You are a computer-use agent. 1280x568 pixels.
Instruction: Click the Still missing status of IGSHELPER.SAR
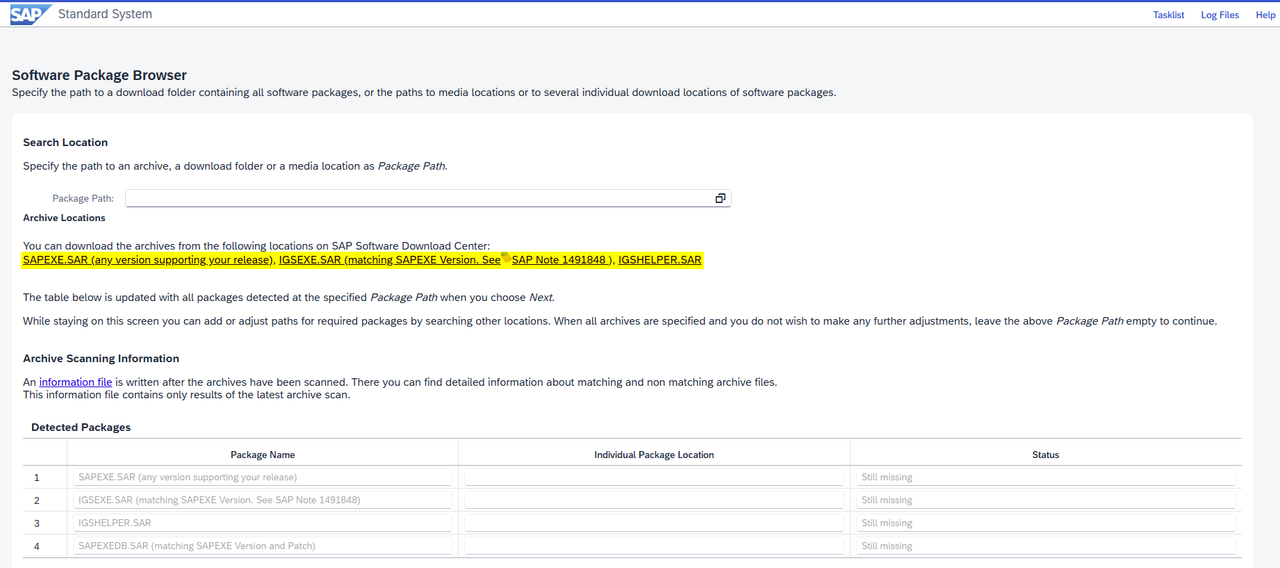pyautogui.click(x=1046, y=523)
